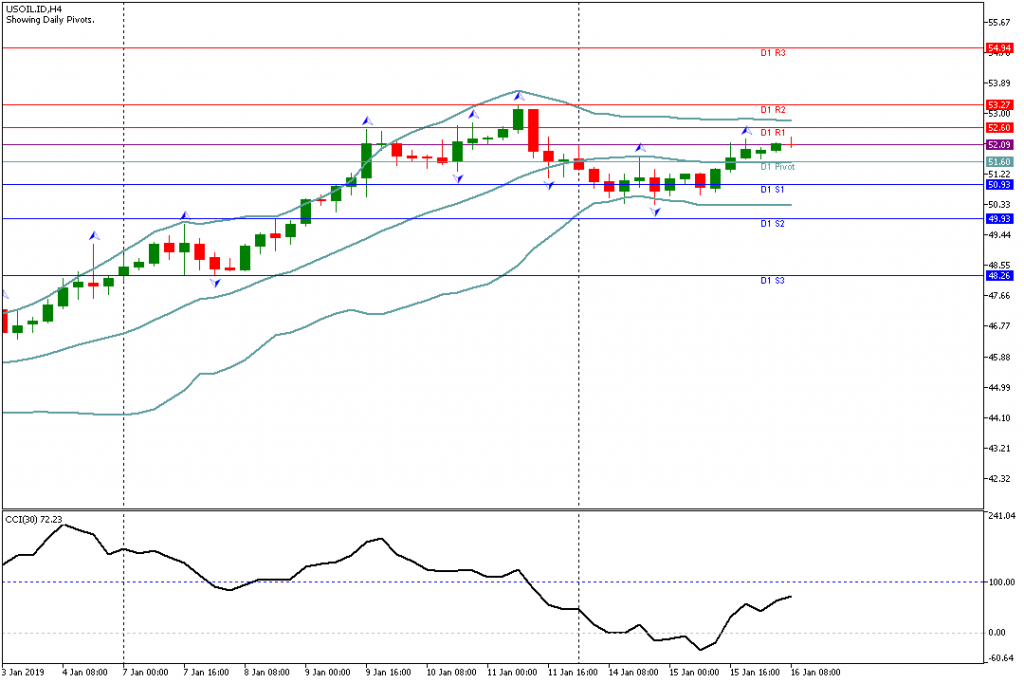Click the 54.94 red price tag

[x=997, y=47]
